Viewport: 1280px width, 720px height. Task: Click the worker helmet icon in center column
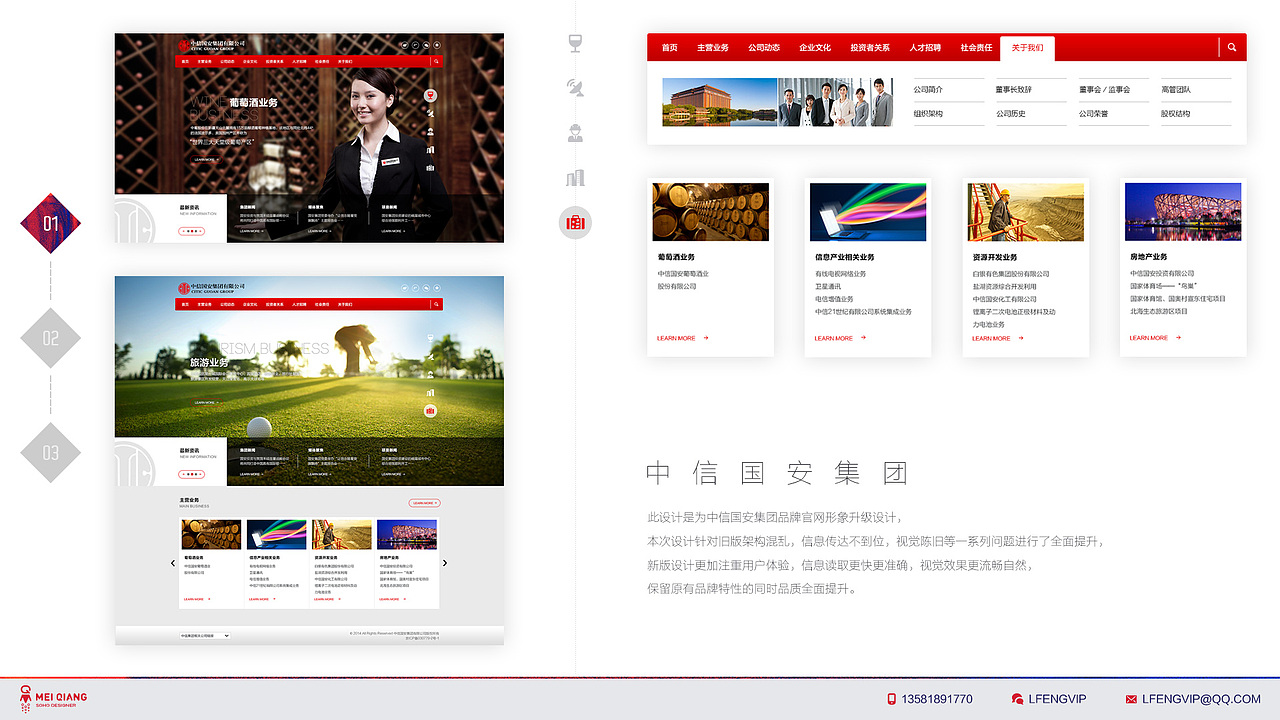575,133
